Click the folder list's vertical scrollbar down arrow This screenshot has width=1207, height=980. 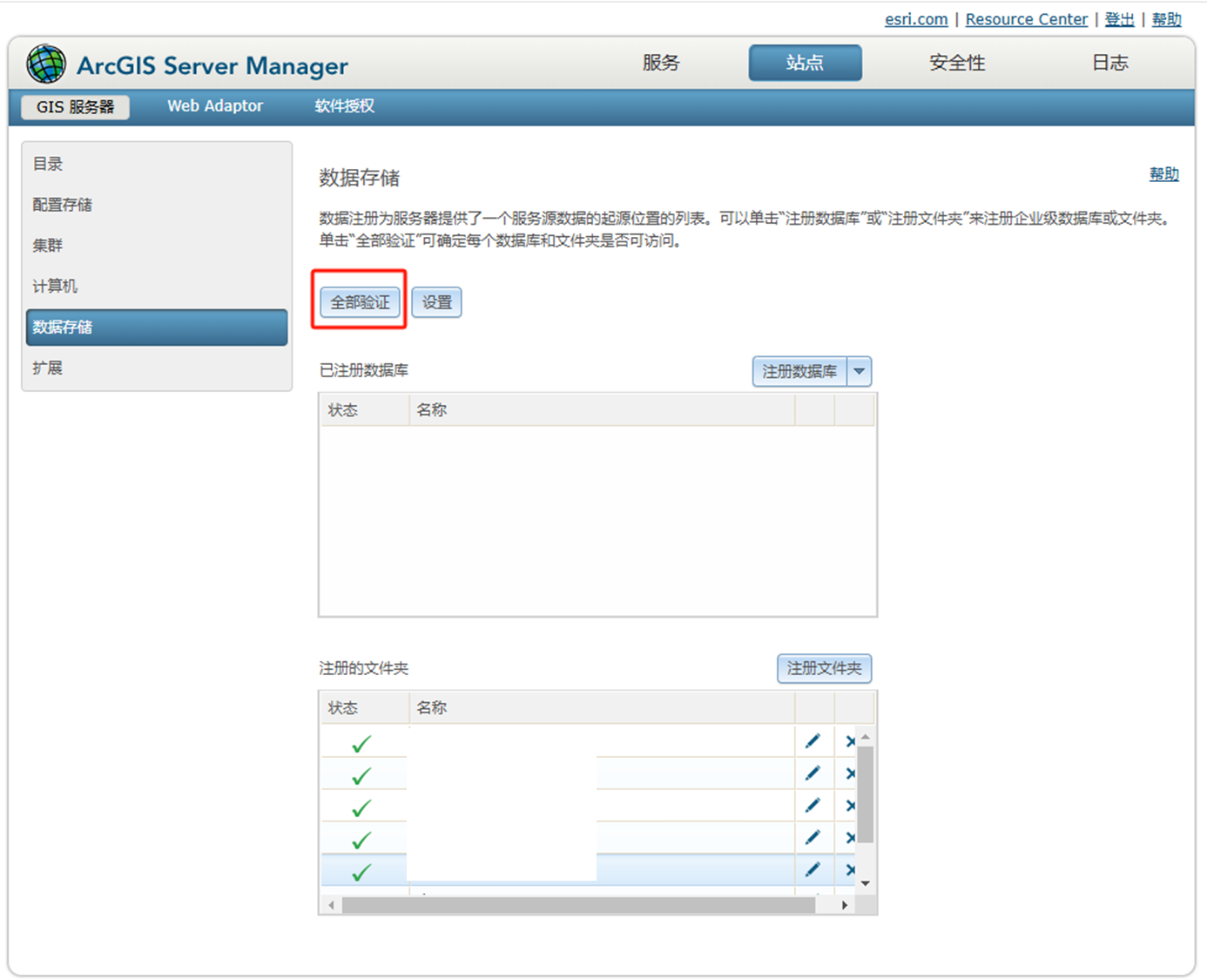pyautogui.click(x=866, y=883)
